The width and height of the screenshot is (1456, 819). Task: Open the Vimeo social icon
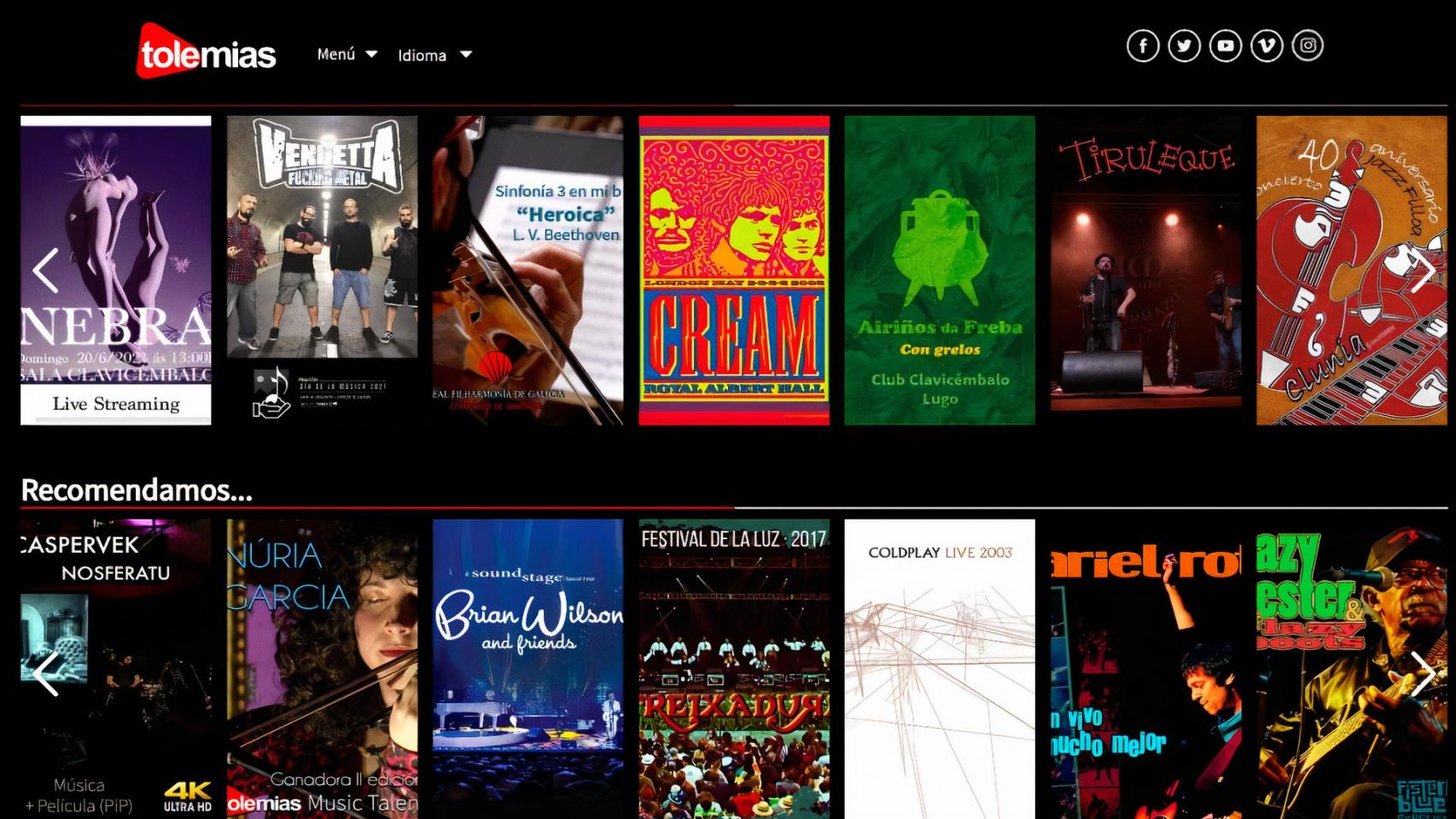1267,46
